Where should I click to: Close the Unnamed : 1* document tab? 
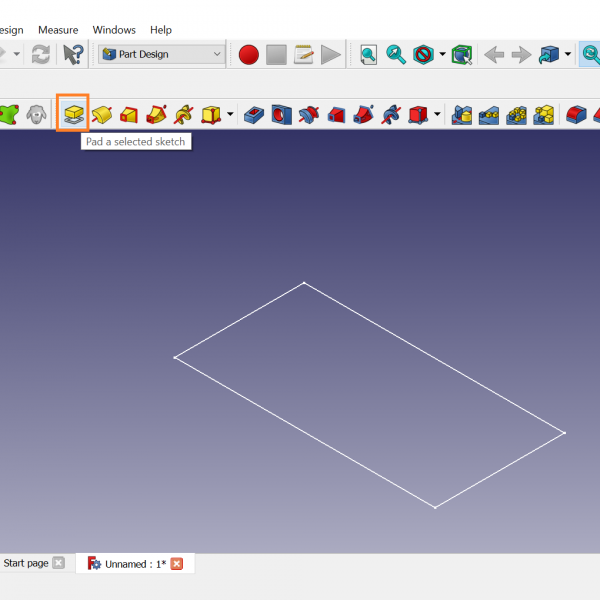pos(177,564)
